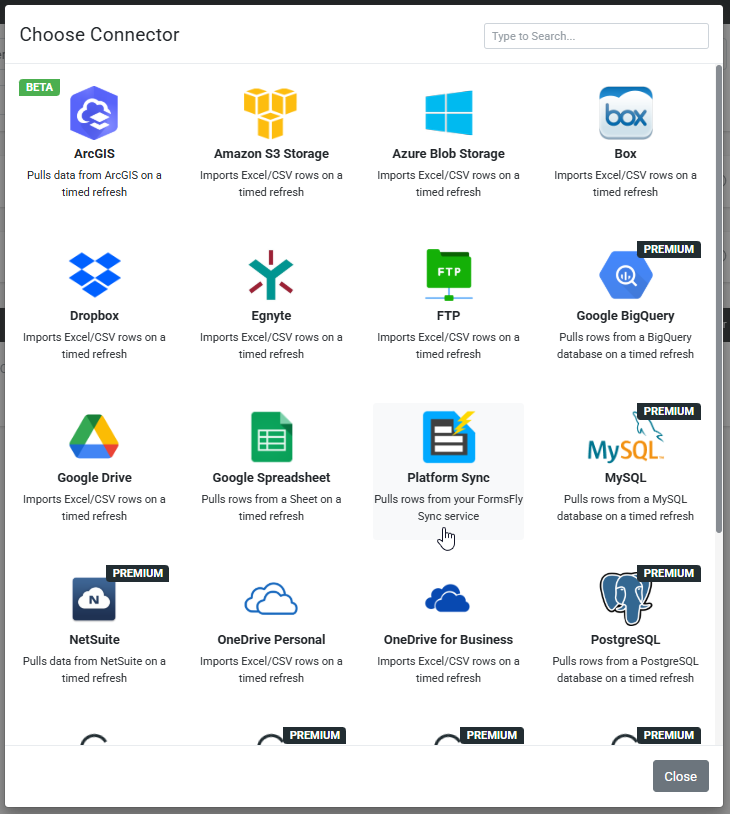The width and height of the screenshot is (730, 814).
Task: Click the Google BigQuery label
Action: click(626, 316)
